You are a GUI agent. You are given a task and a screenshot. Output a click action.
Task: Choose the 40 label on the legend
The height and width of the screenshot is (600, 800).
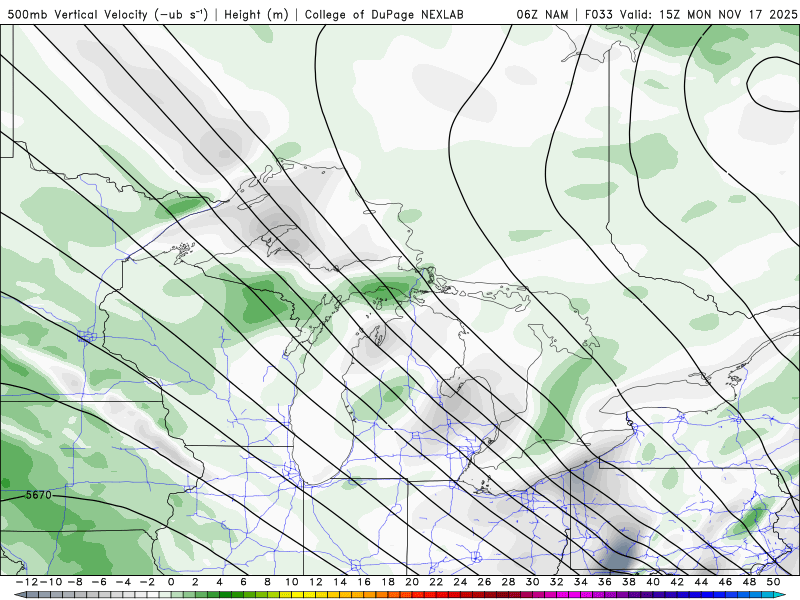653,582
